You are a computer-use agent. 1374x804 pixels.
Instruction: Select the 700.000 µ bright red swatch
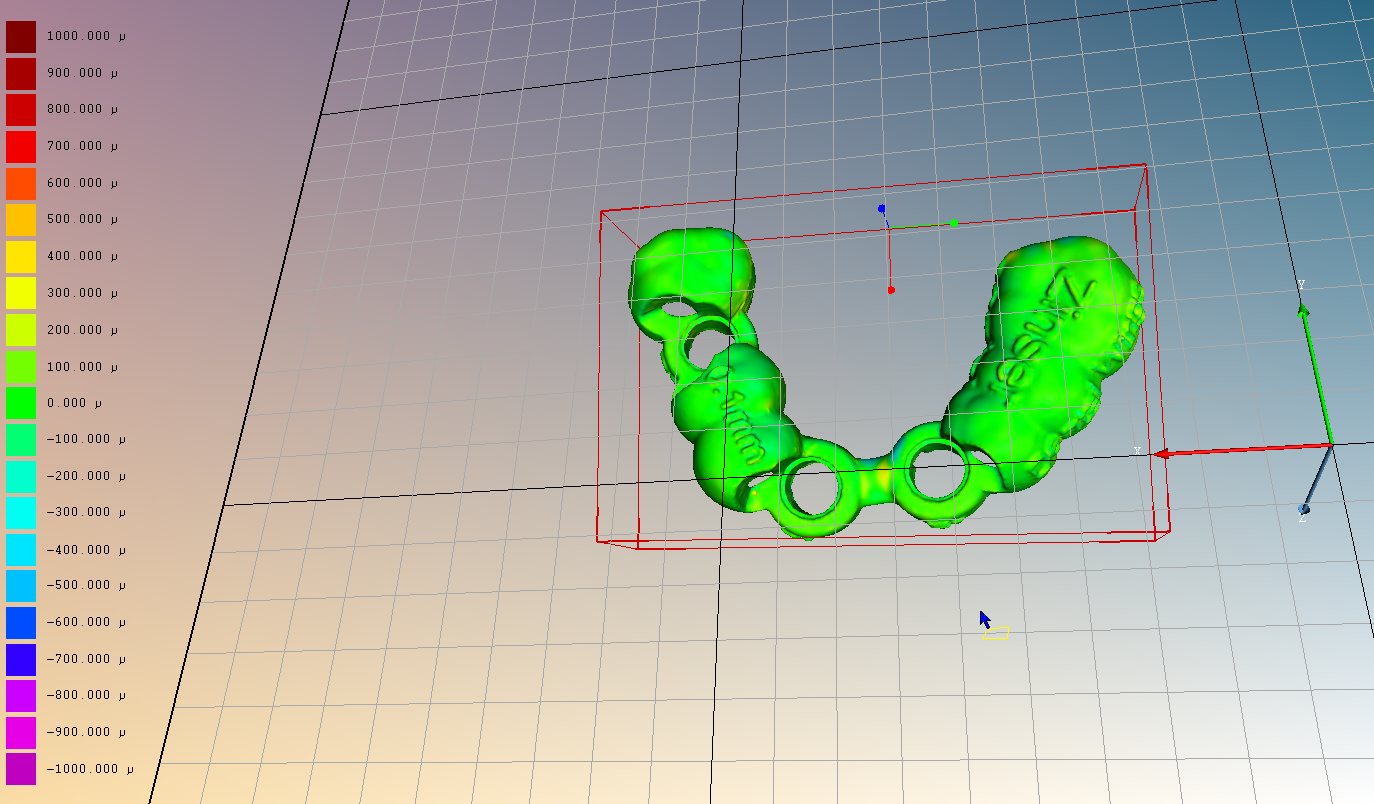tap(21, 147)
